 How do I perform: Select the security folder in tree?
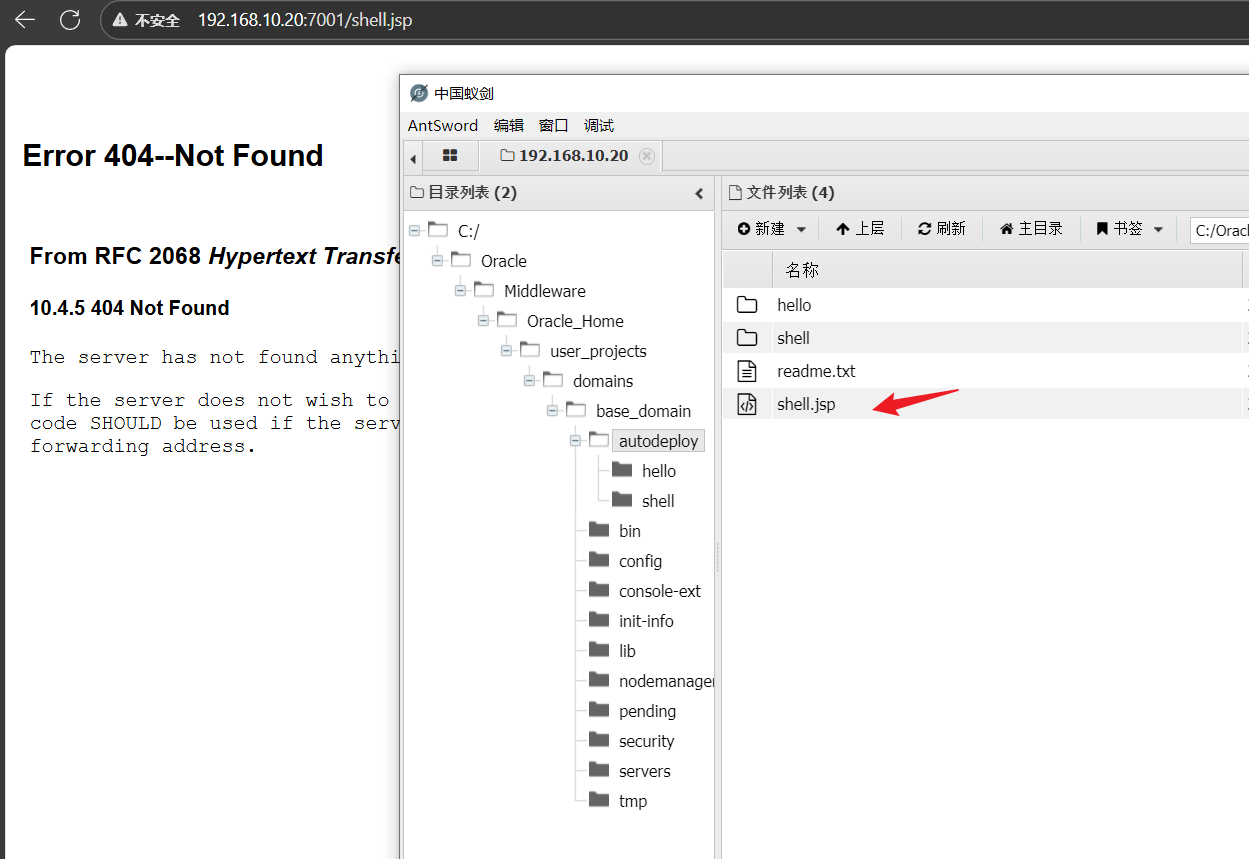click(x=646, y=741)
